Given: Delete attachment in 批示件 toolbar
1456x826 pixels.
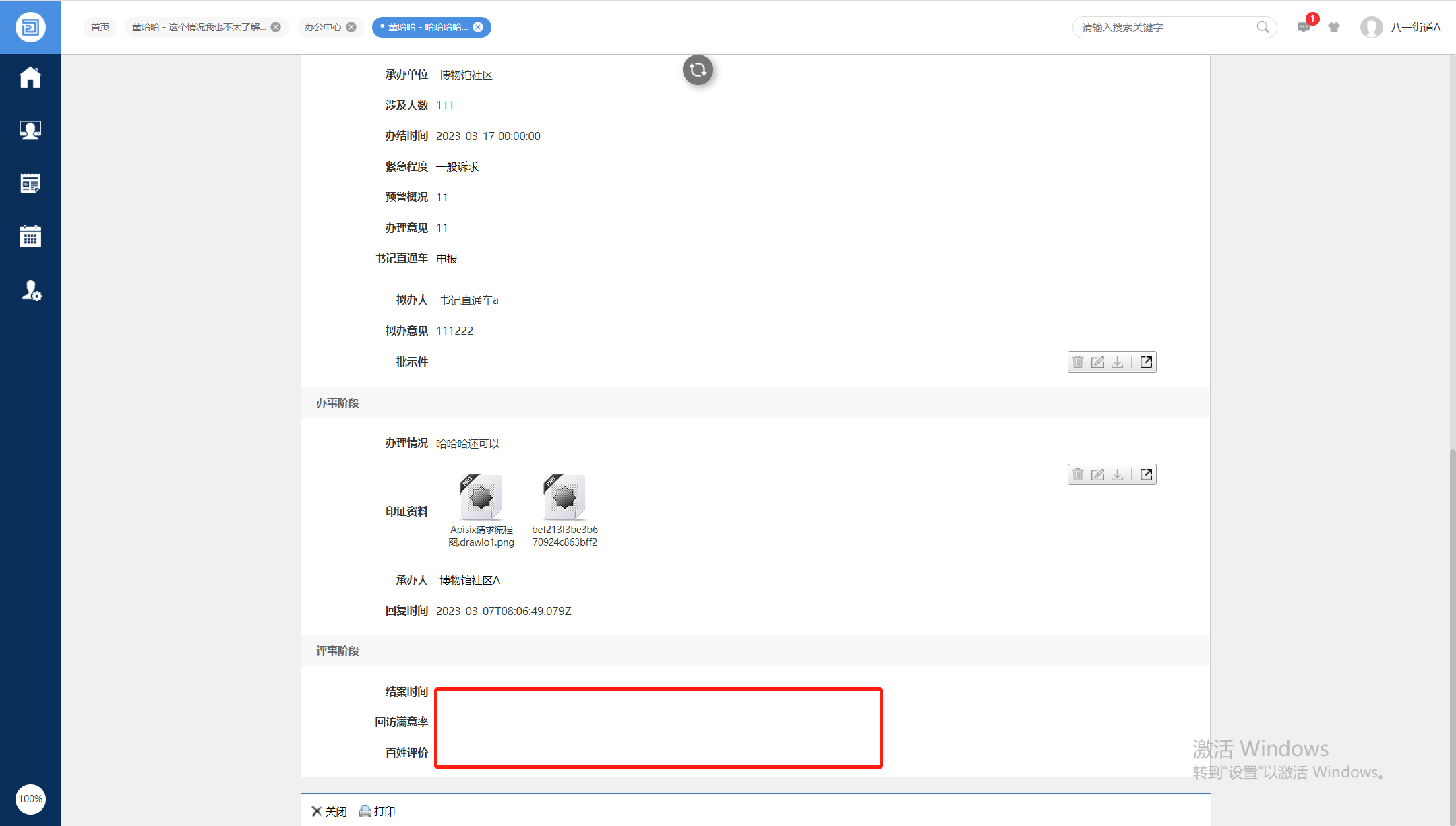Looking at the screenshot, I should tap(1078, 362).
